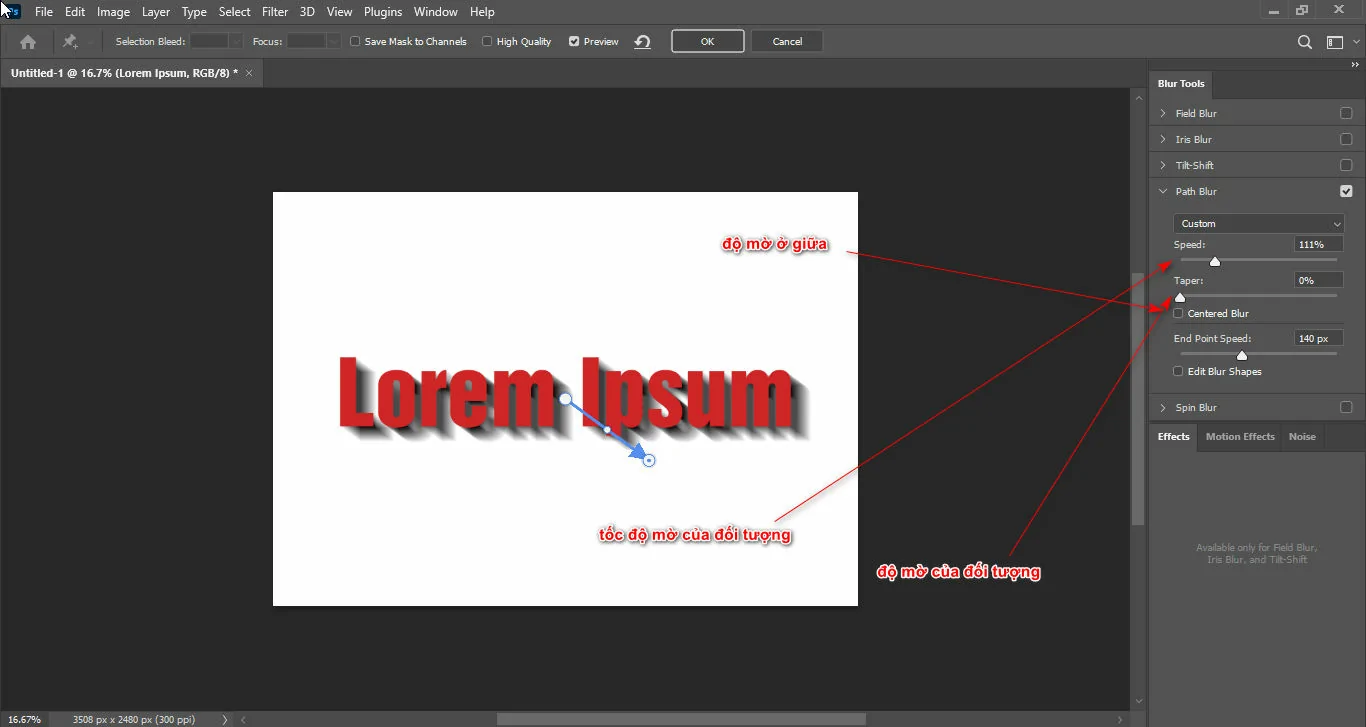The width and height of the screenshot is (1366, 727).
Task: Click the workspace arrangement icon near Search
Action: 1334,42
